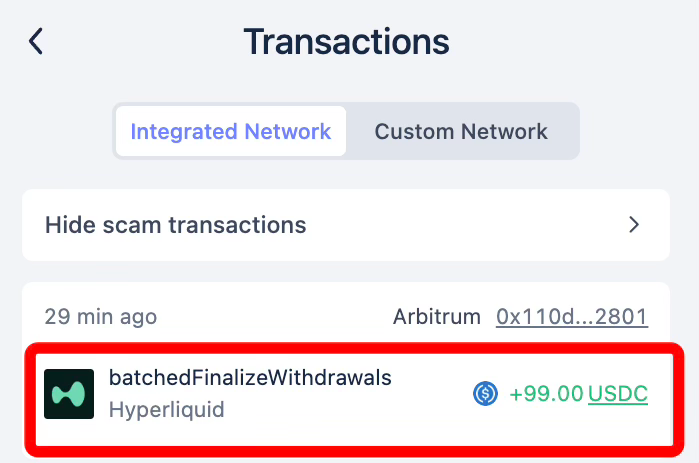The width and height of the screenshot is (699, 463).
Task: Click the Hyperliquid protocol name label
Action: [166, 409]
